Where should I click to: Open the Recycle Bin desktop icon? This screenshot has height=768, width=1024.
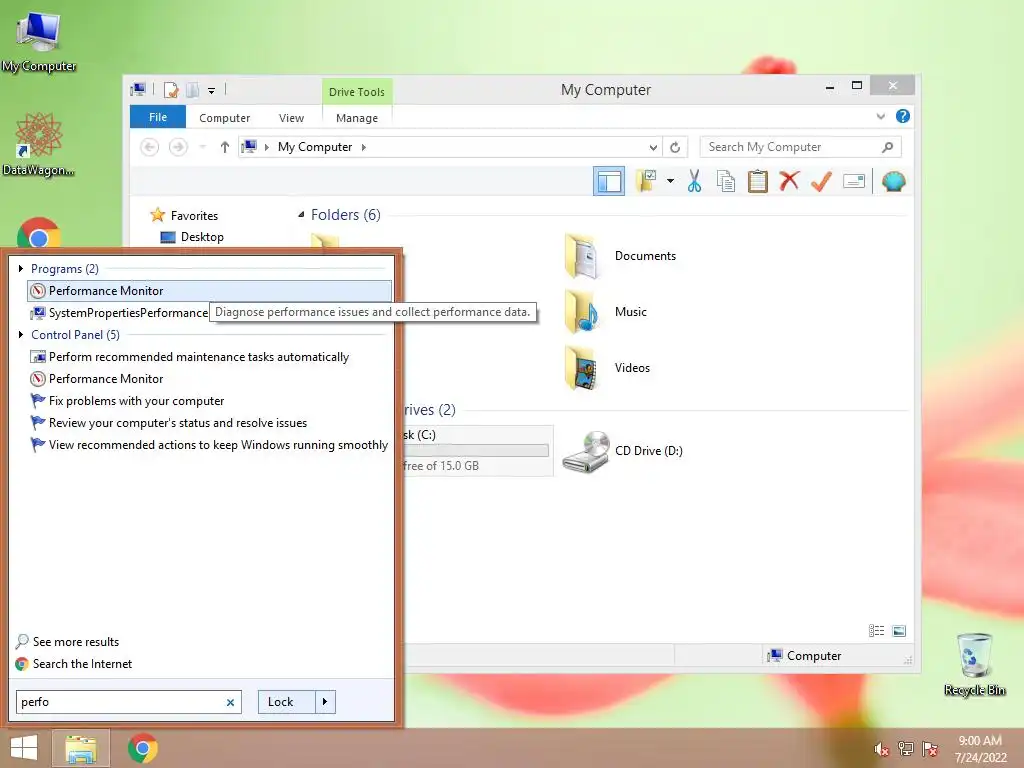[974, 664]
